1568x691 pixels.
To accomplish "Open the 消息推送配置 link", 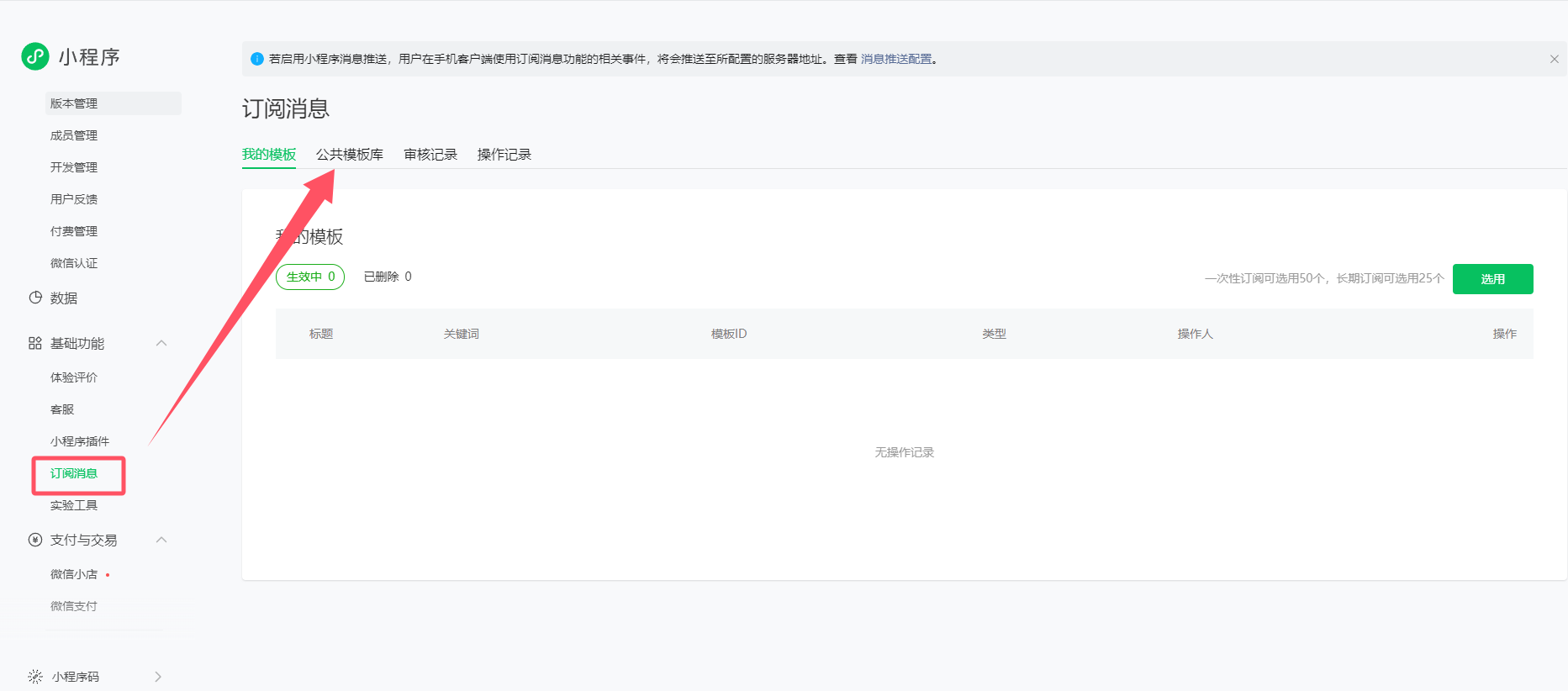I will coord(896,59).
